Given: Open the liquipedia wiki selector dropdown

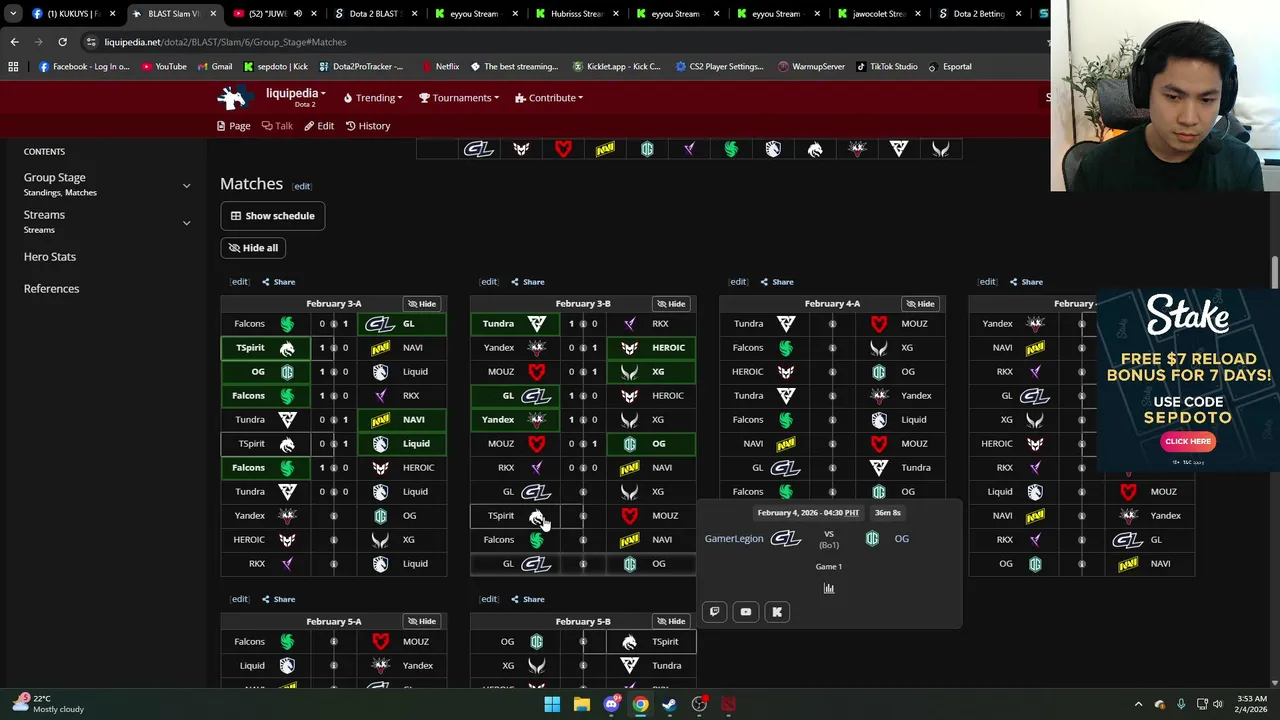Looking at the screenshot, I should [x=296, y=93].
